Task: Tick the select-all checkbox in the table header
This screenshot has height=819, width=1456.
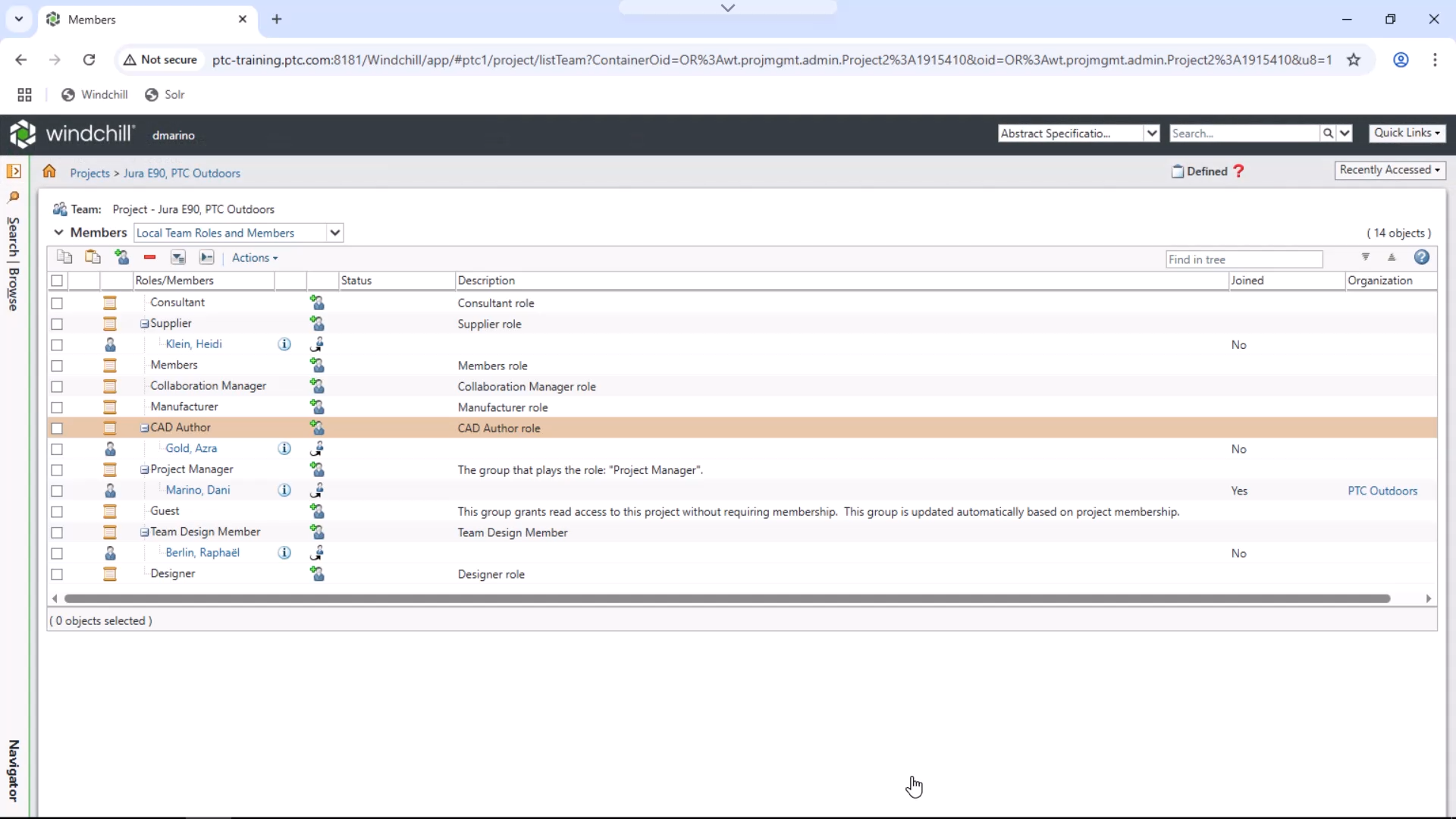Action: pos(57,281)
